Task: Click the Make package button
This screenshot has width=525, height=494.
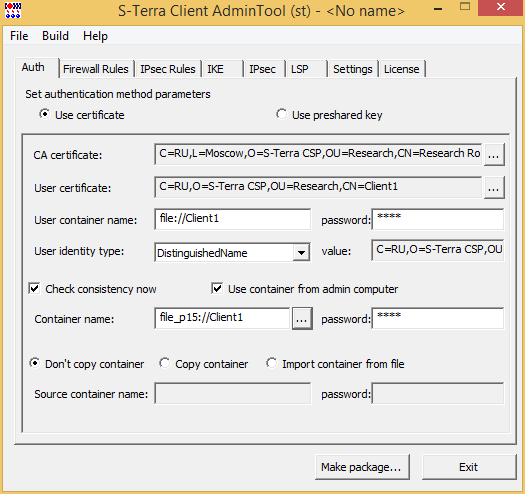Action: pyautogui.click(x=362, y=467)
